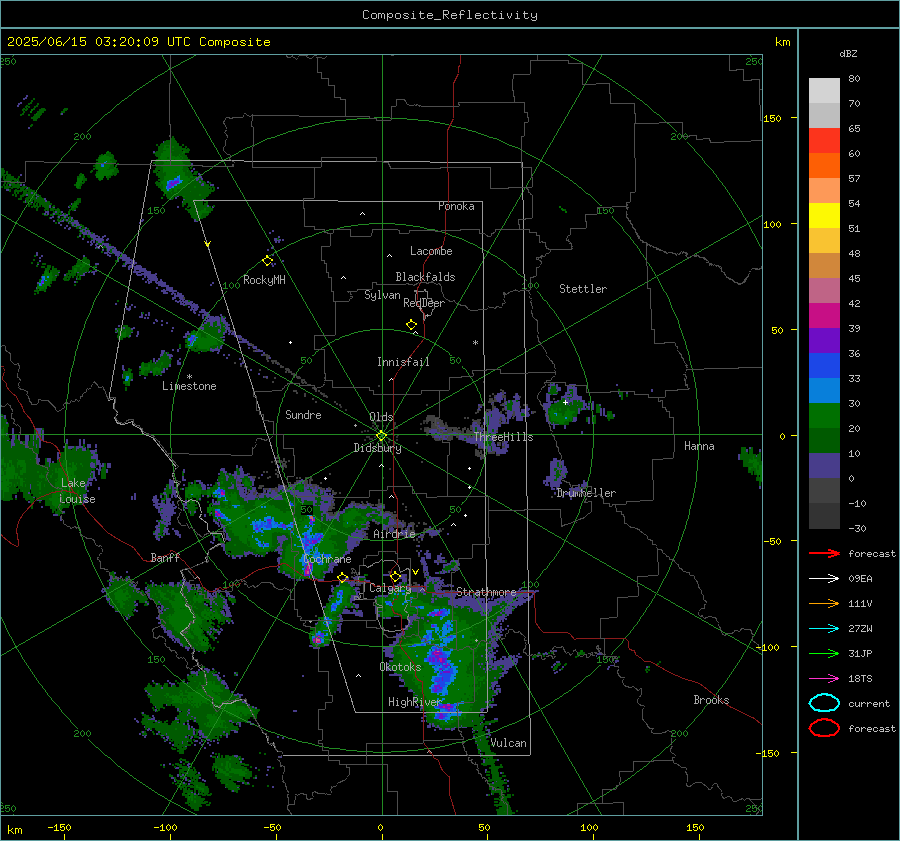Click the bright yellow swatch in dBZ scale
Viewport: 900px width, 841px height.
pos(824,216)
